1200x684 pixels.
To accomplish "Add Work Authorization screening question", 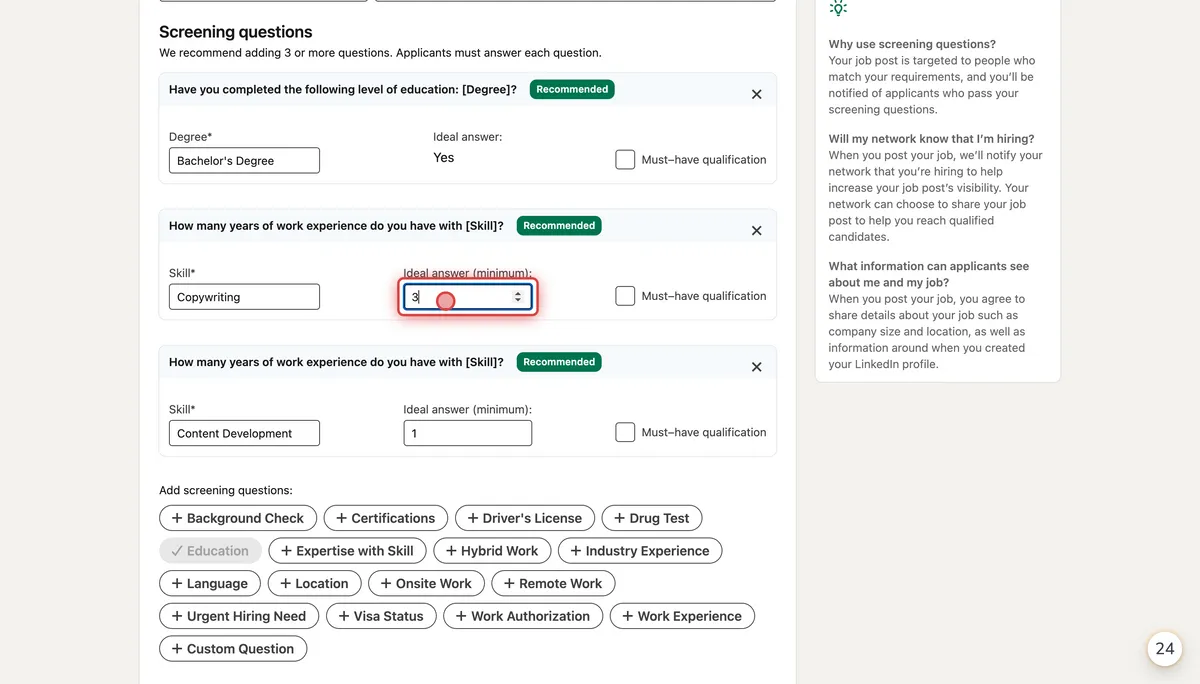I will 523,616.
